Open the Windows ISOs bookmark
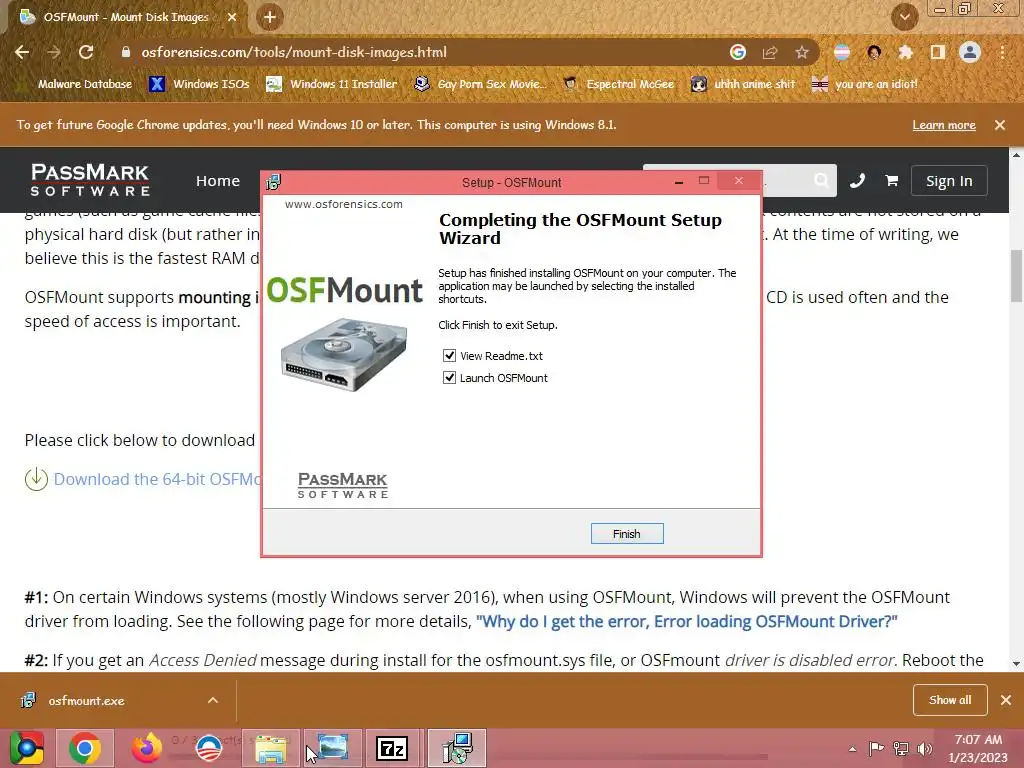The width and height of the screenshot is (1024, 768). (x=200, y=84)
